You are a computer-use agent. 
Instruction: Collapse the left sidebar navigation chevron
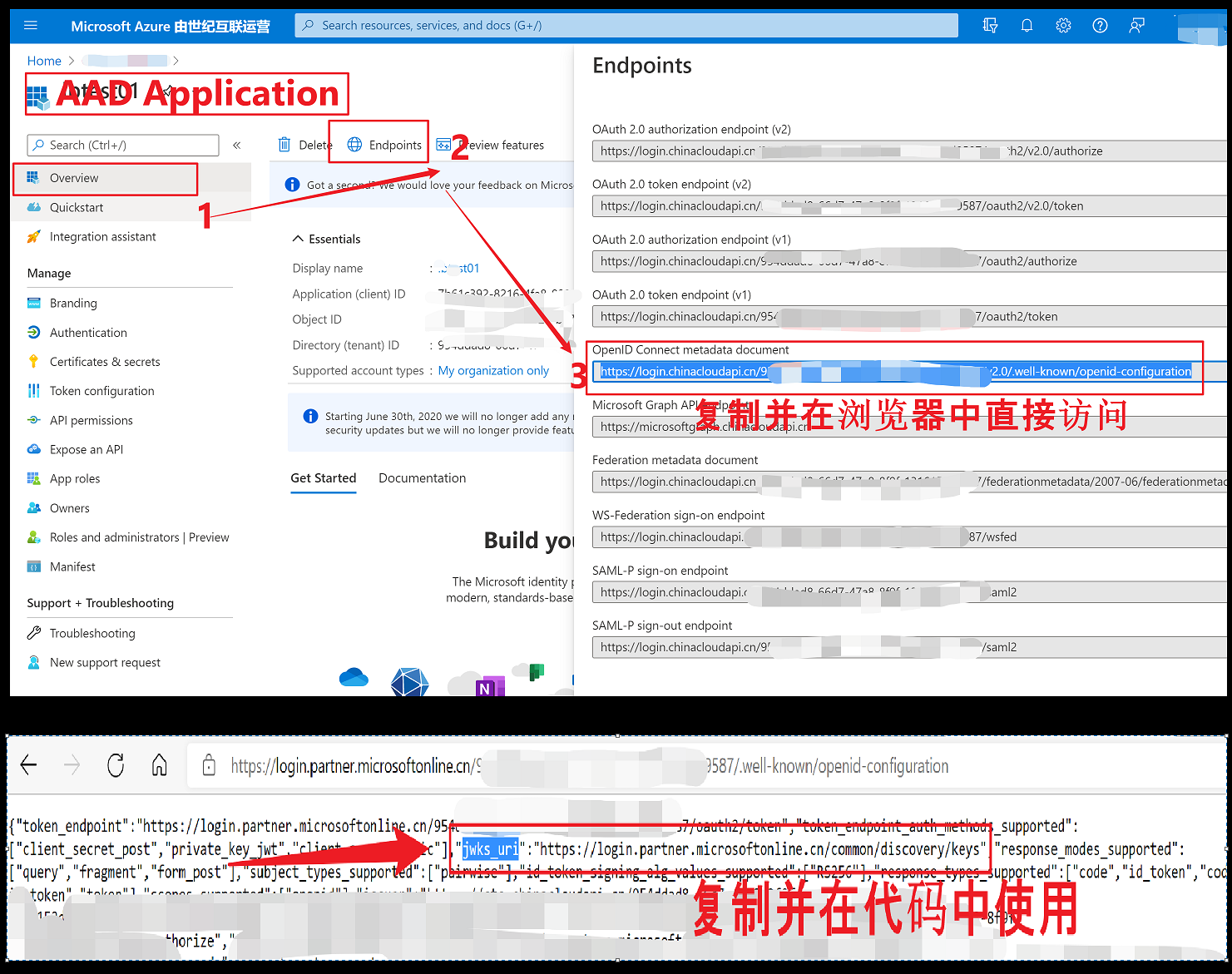237,146
